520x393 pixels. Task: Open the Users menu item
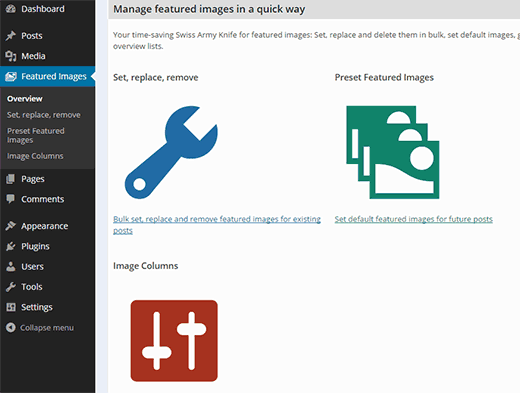(32, 266)
